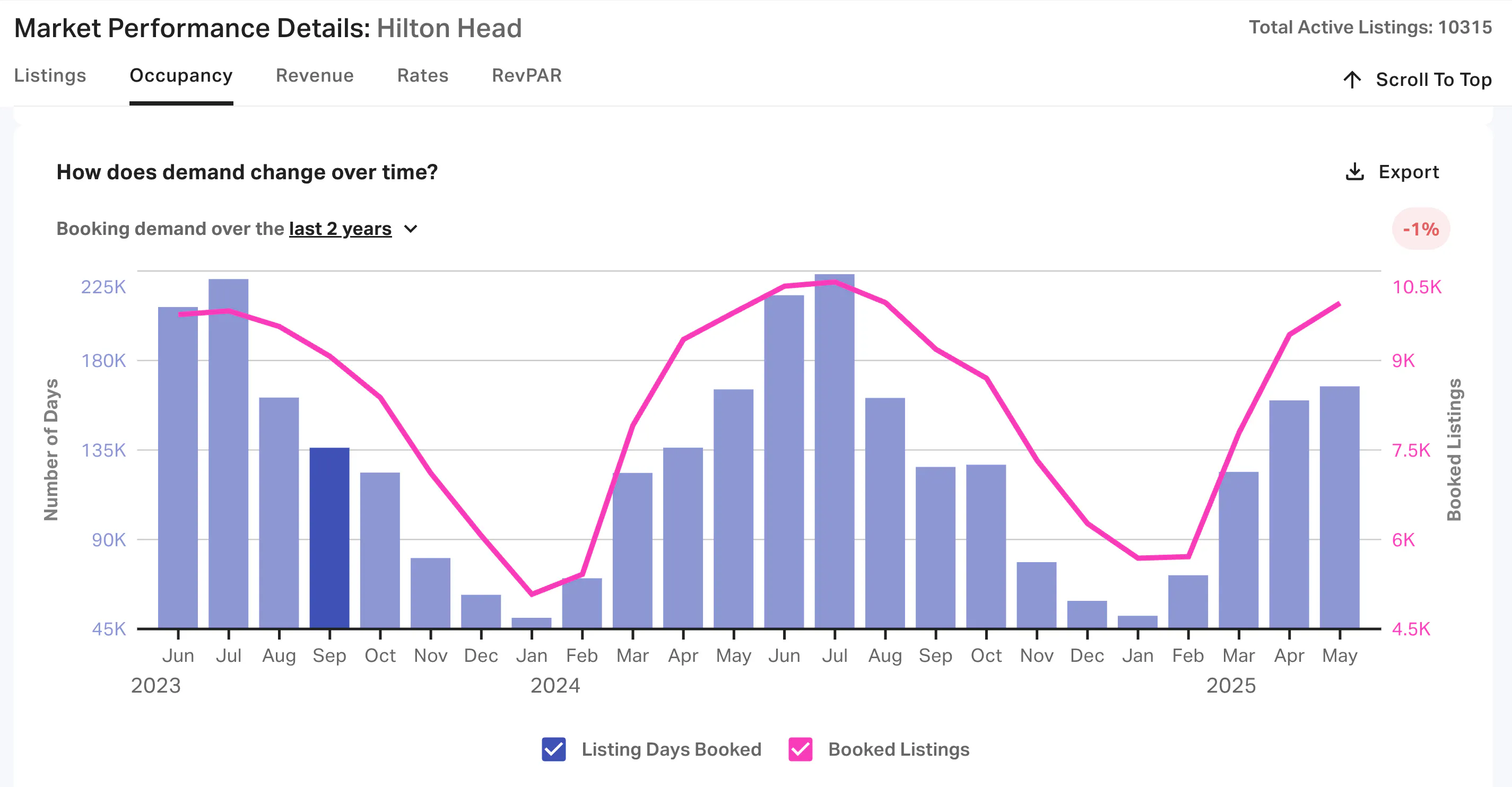Switch to the Revenue tab
This screenshot has height=787, width=1512.
click(315, 75)
